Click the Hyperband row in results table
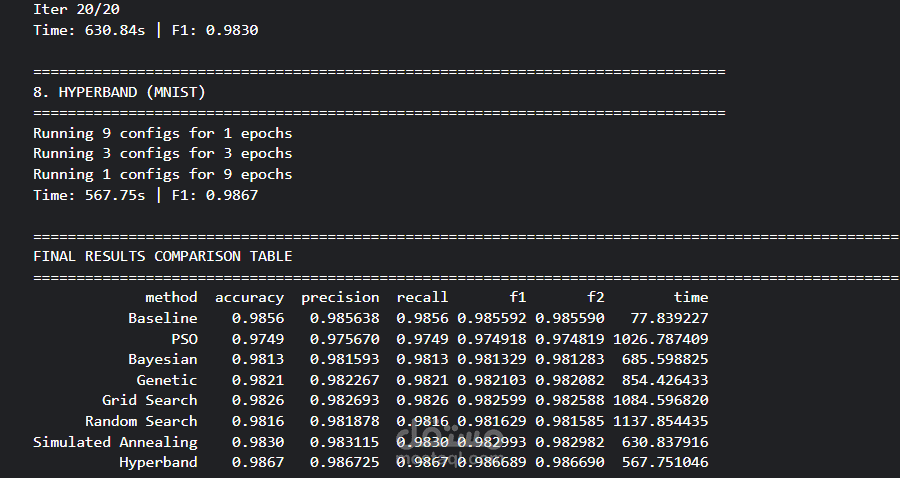The width and height of the screenshot is (900, 478). pyautogui.click(x=158, y=463)
